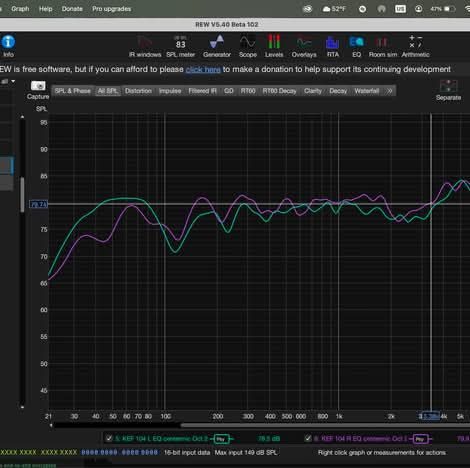Viewport: 470px width, 468px height.
Task: Switch to GD tab
Action: tap(229, 91)
